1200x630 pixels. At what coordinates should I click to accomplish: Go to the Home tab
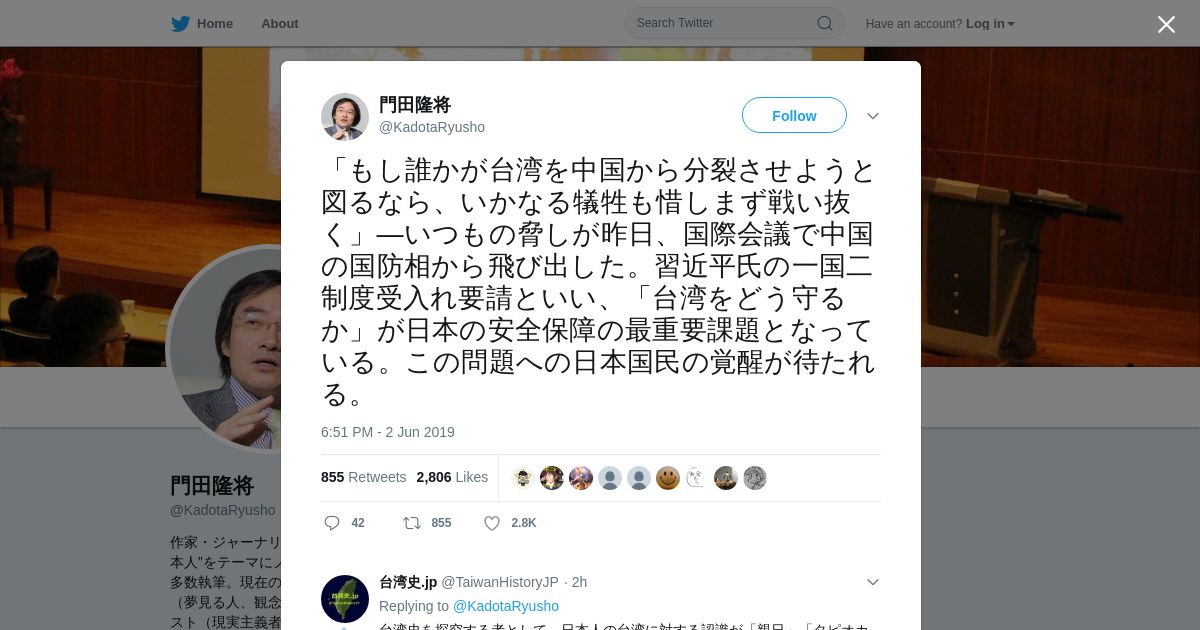(x=202, y=24)
